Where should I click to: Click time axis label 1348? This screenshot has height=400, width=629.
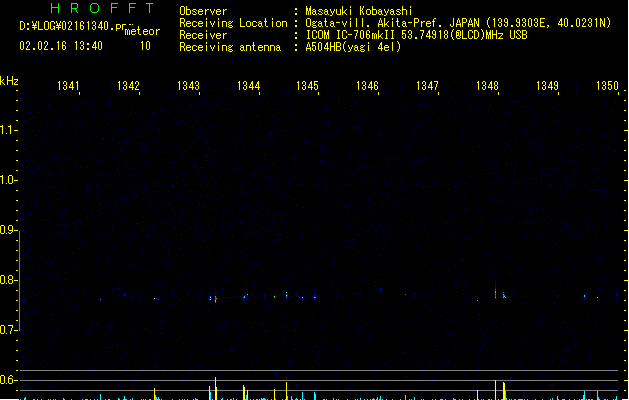(x=487, y=86)
